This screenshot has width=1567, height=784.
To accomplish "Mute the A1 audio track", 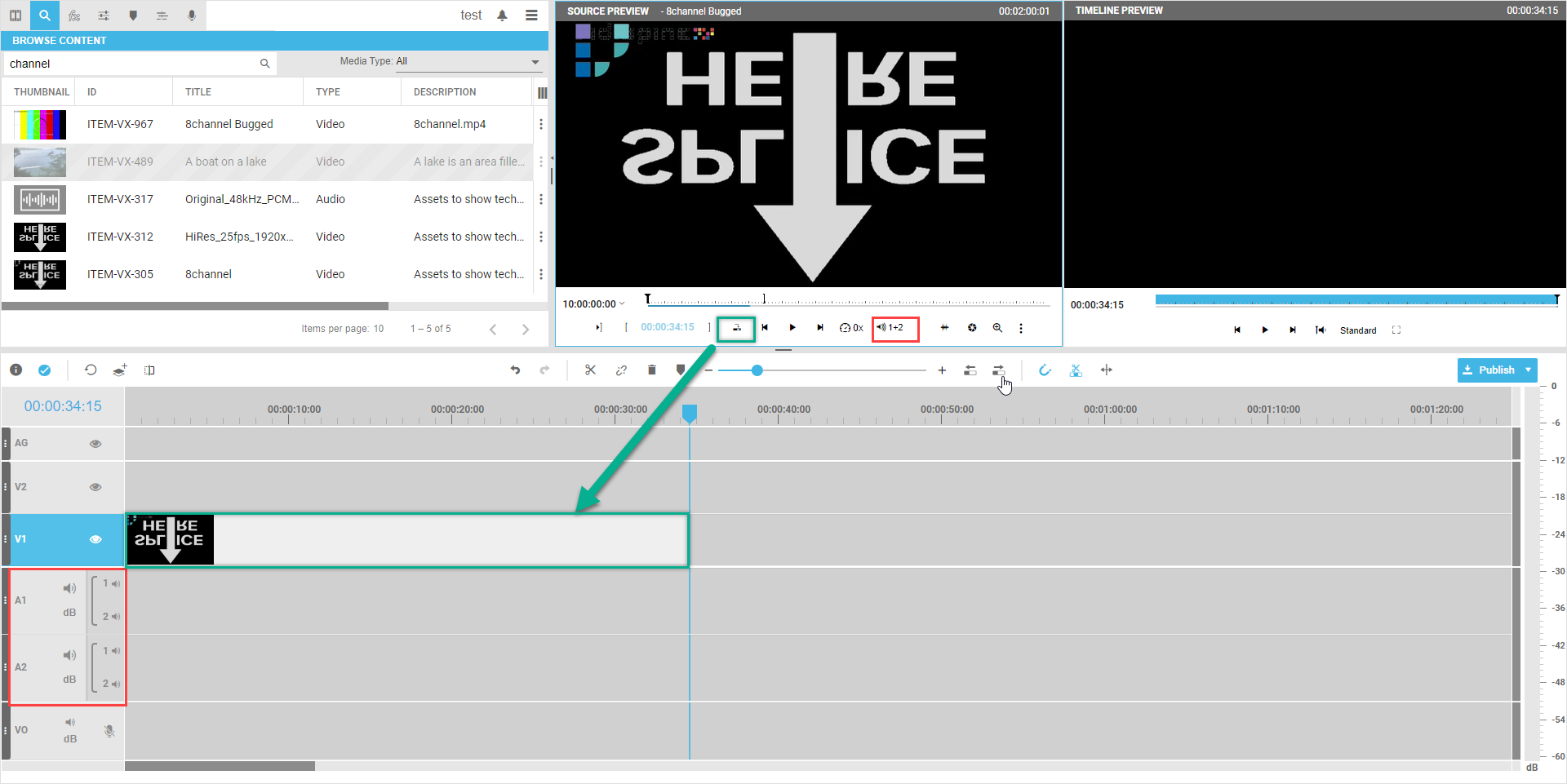I will 69,588.
